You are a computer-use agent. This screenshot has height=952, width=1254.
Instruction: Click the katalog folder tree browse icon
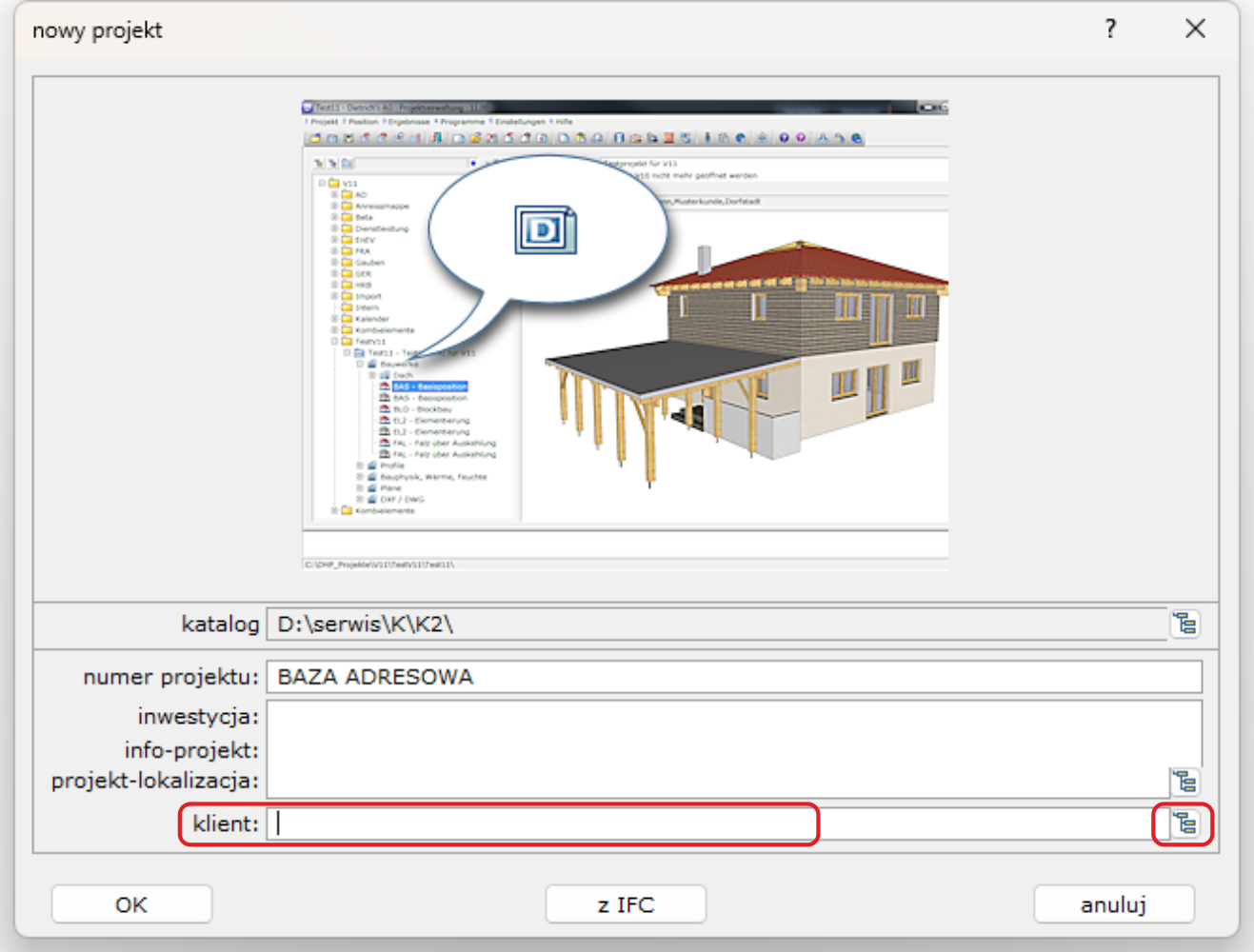1185,624
